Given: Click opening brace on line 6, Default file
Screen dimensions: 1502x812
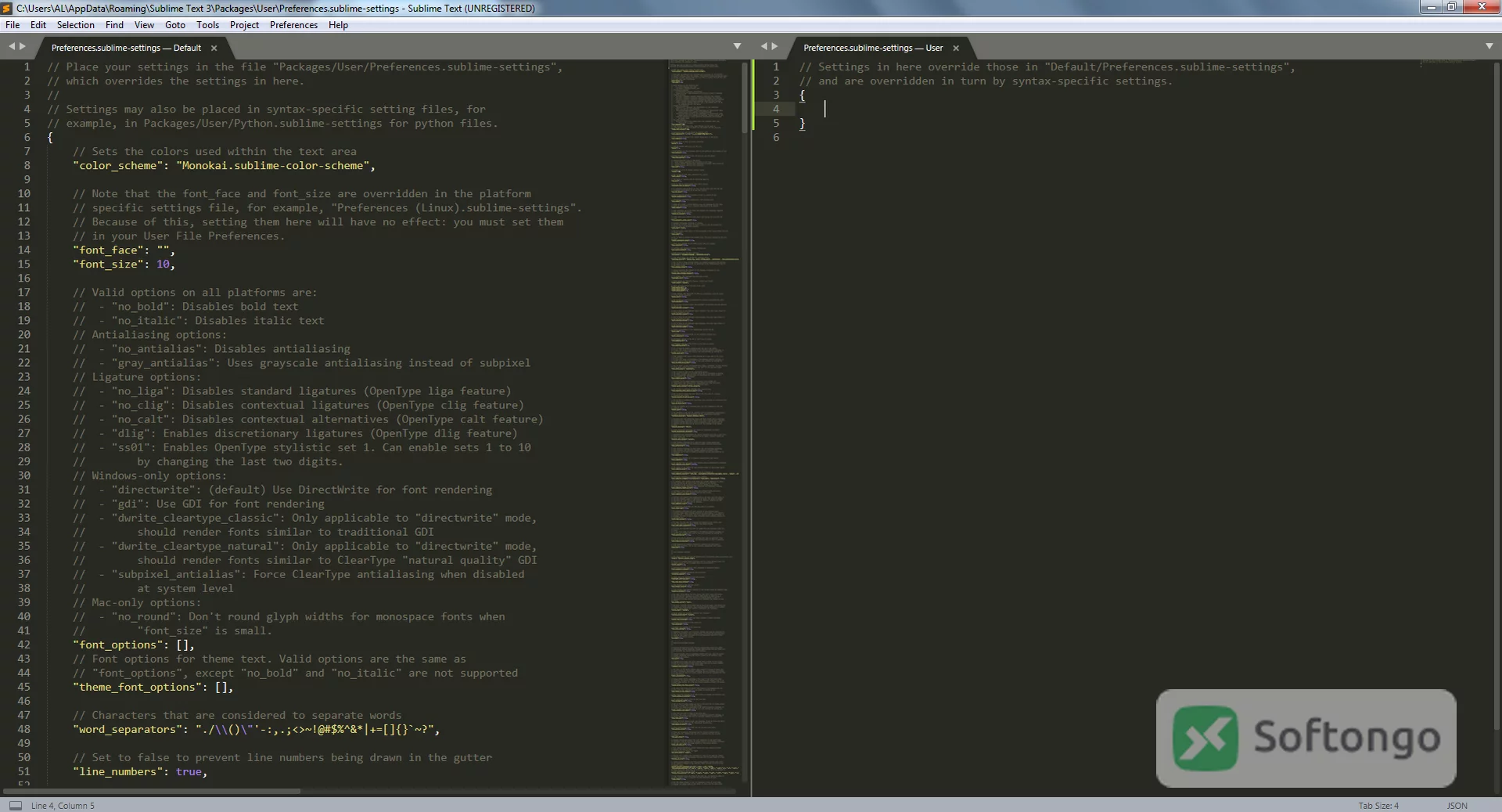Looking at the screenshot, I should [x=50, y=138].
